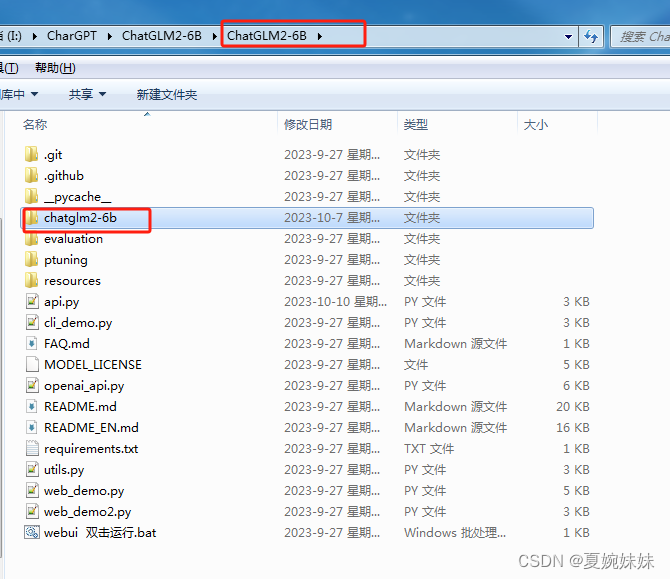
Task: Select the evaluation folder icon
Action: pyautogui.click(x=31, y=238)
